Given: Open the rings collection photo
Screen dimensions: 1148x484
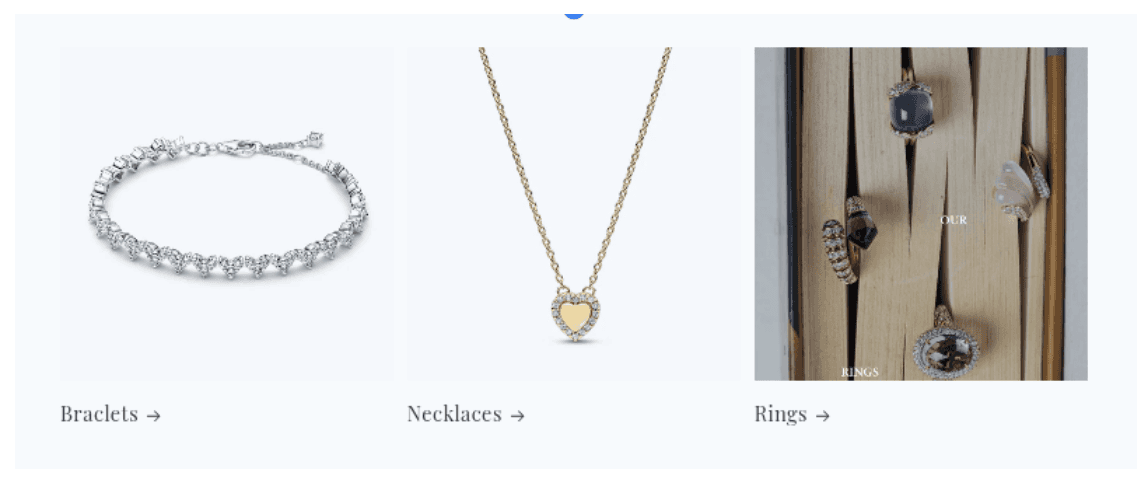Looking at the screenshot, I should [921, 213].
